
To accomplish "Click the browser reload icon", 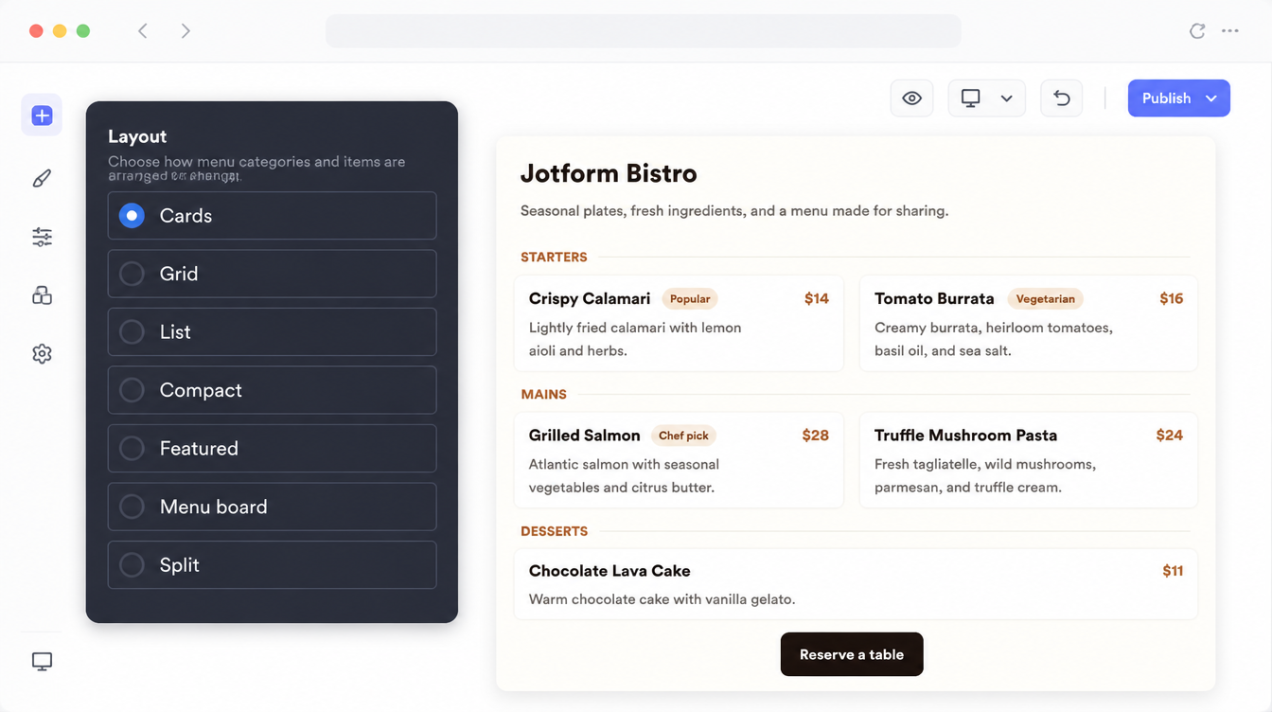I will (1196, 31).
